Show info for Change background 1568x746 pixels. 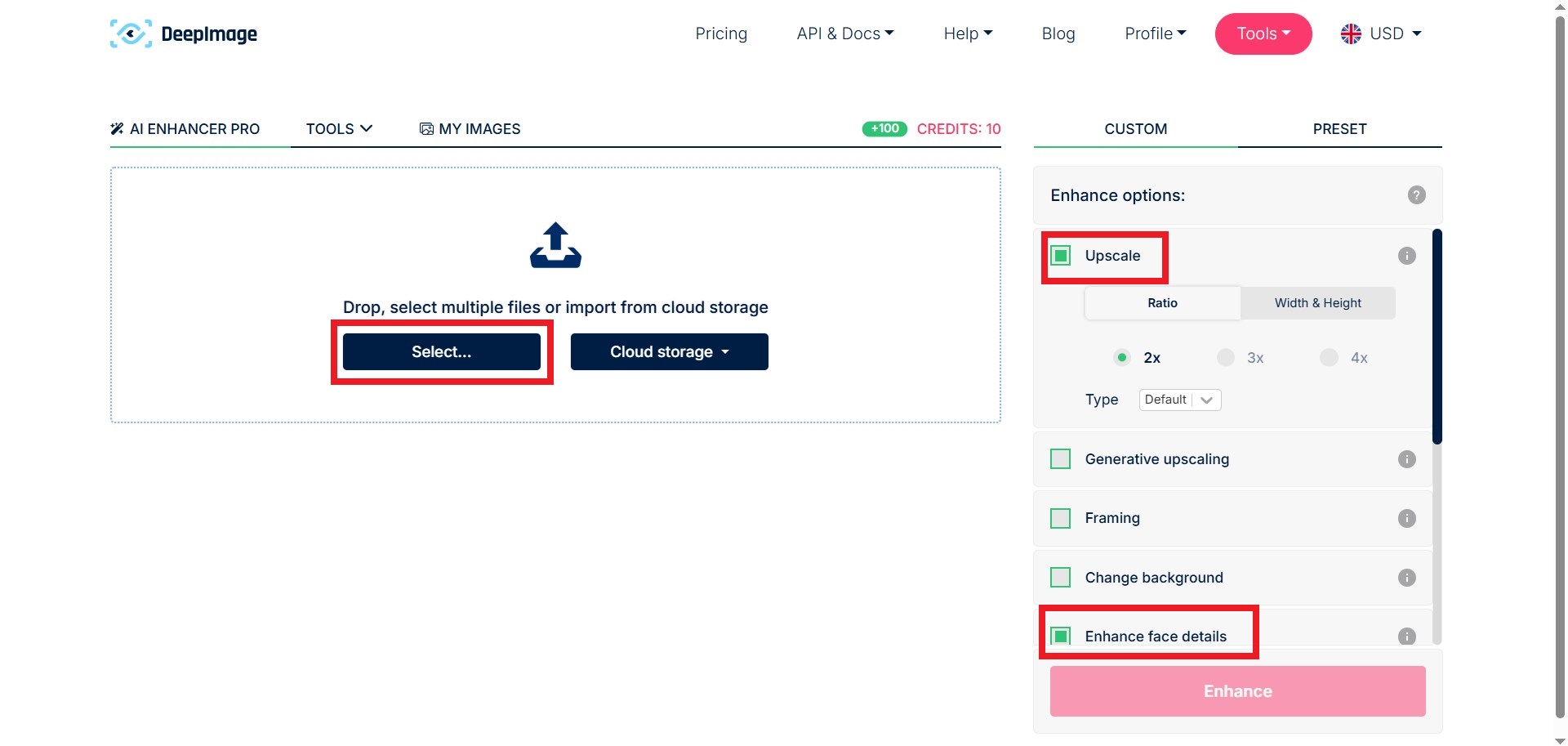point(1406,578)
